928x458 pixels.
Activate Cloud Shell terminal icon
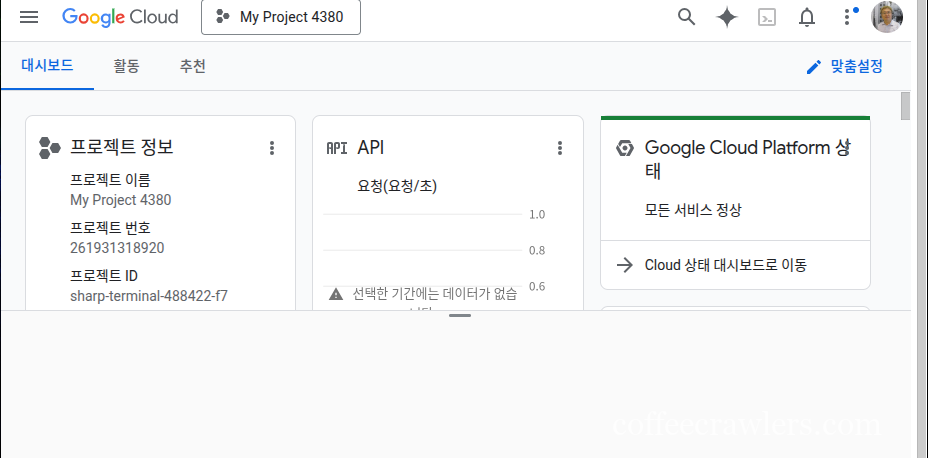[767, 17]
